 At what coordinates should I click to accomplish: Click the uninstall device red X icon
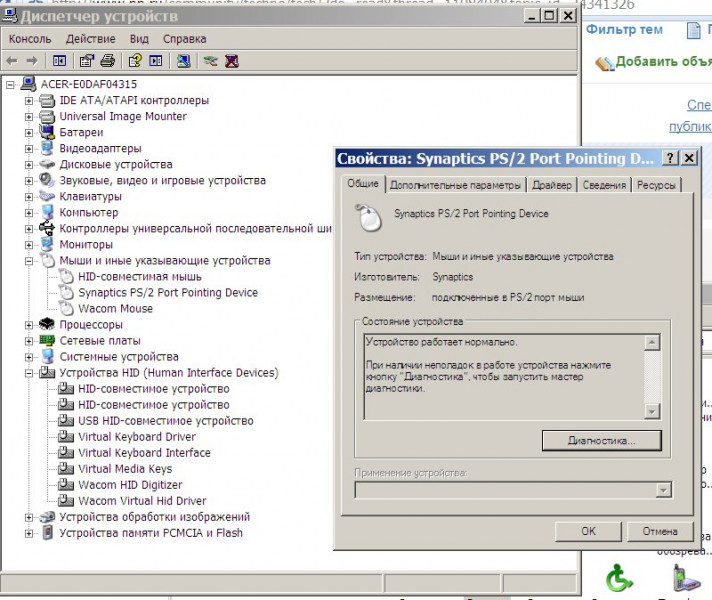[x=232, y=61]
